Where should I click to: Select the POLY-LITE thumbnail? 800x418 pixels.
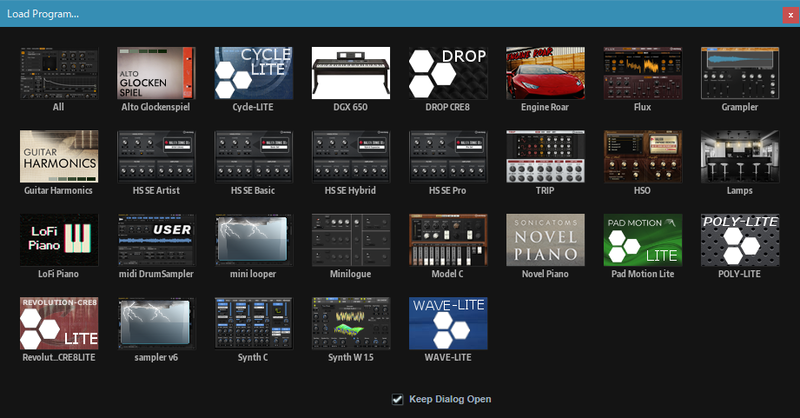pos(740,240)
